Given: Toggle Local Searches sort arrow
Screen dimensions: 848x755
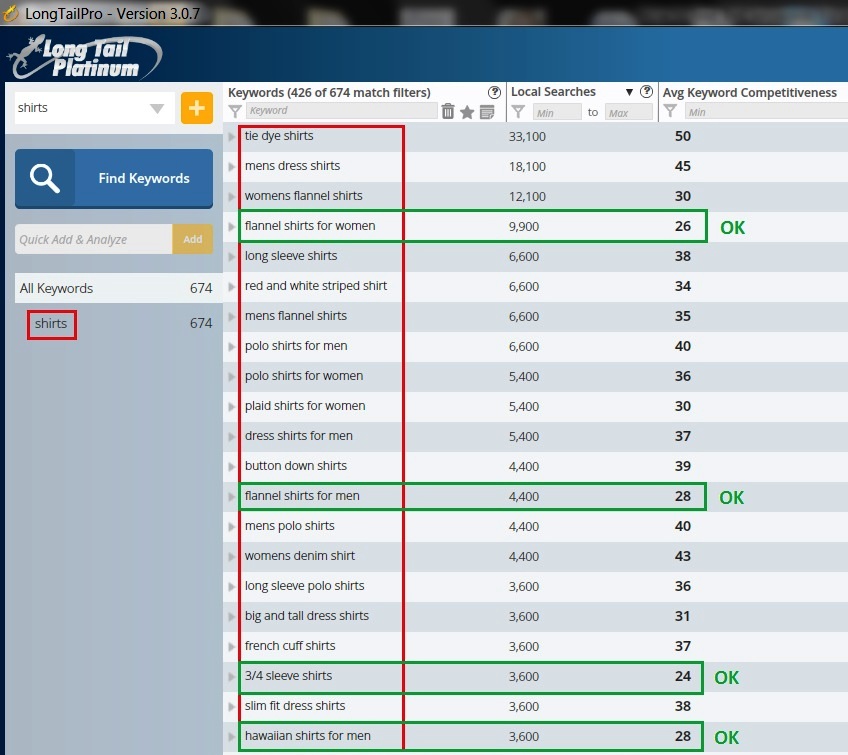Looking at the screenshot, I should (629, 92).
